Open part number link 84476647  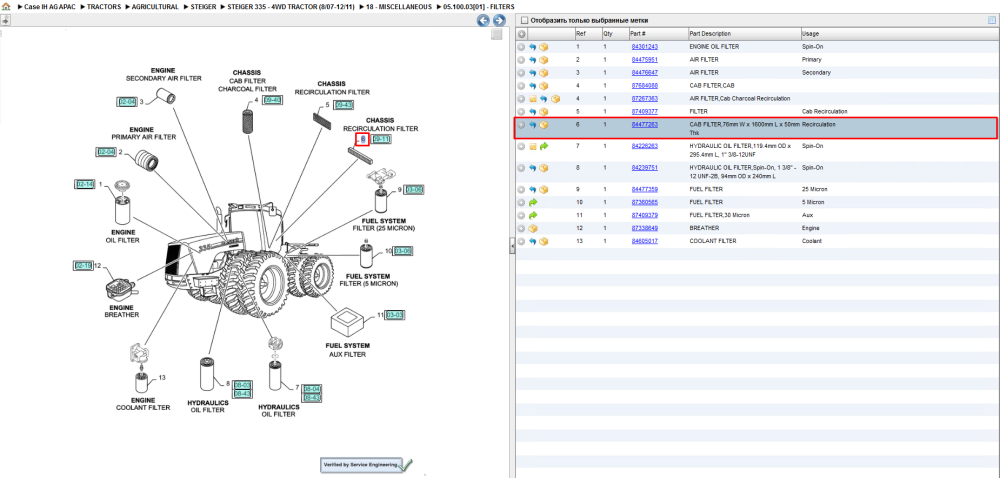coord(644,73)
